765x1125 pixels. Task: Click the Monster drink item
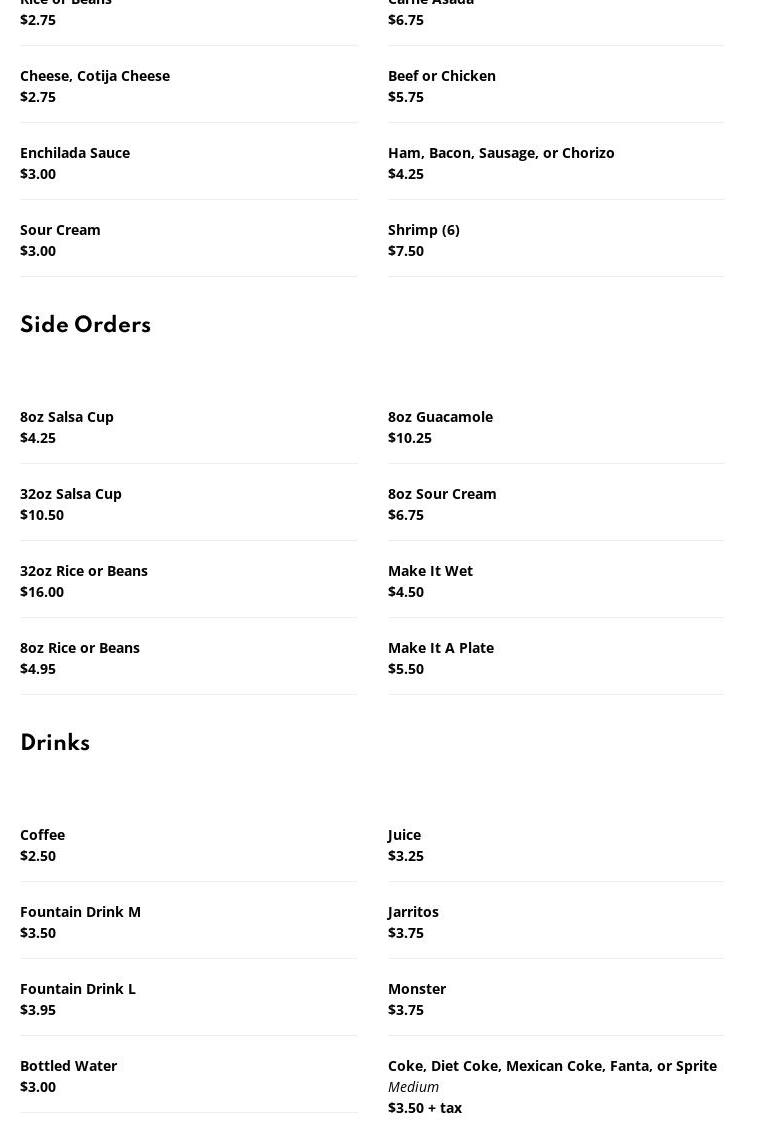click(417, 989)
